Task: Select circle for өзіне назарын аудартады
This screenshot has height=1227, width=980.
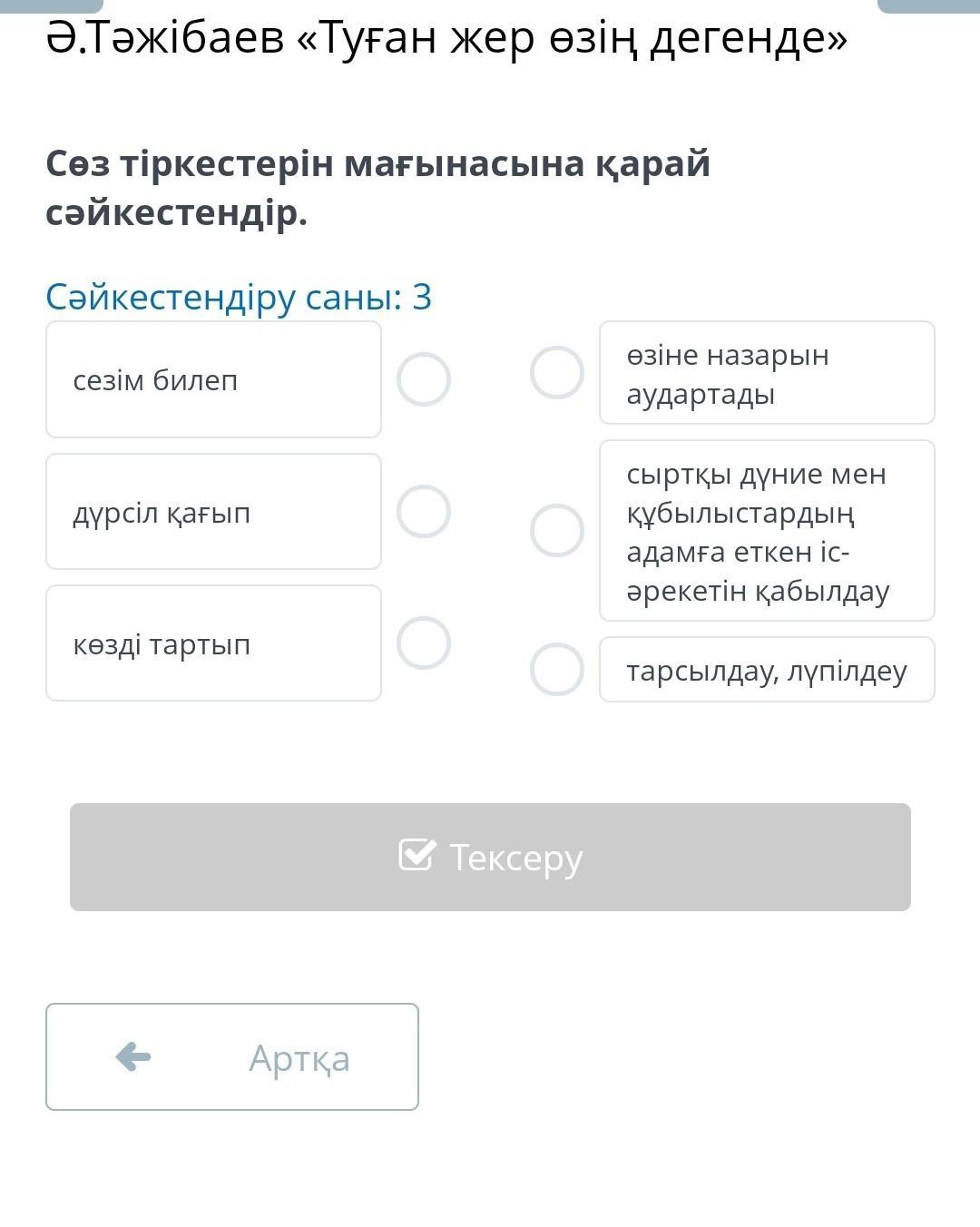Action: coord(556,372)
